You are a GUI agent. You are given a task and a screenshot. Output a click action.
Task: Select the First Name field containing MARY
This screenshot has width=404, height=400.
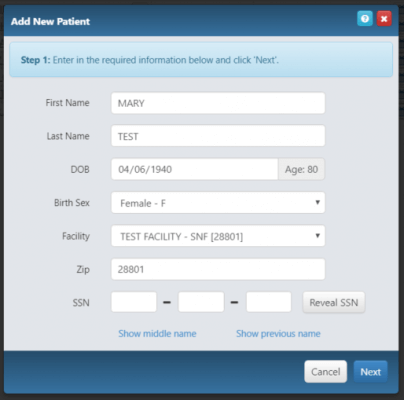point(218,103)
